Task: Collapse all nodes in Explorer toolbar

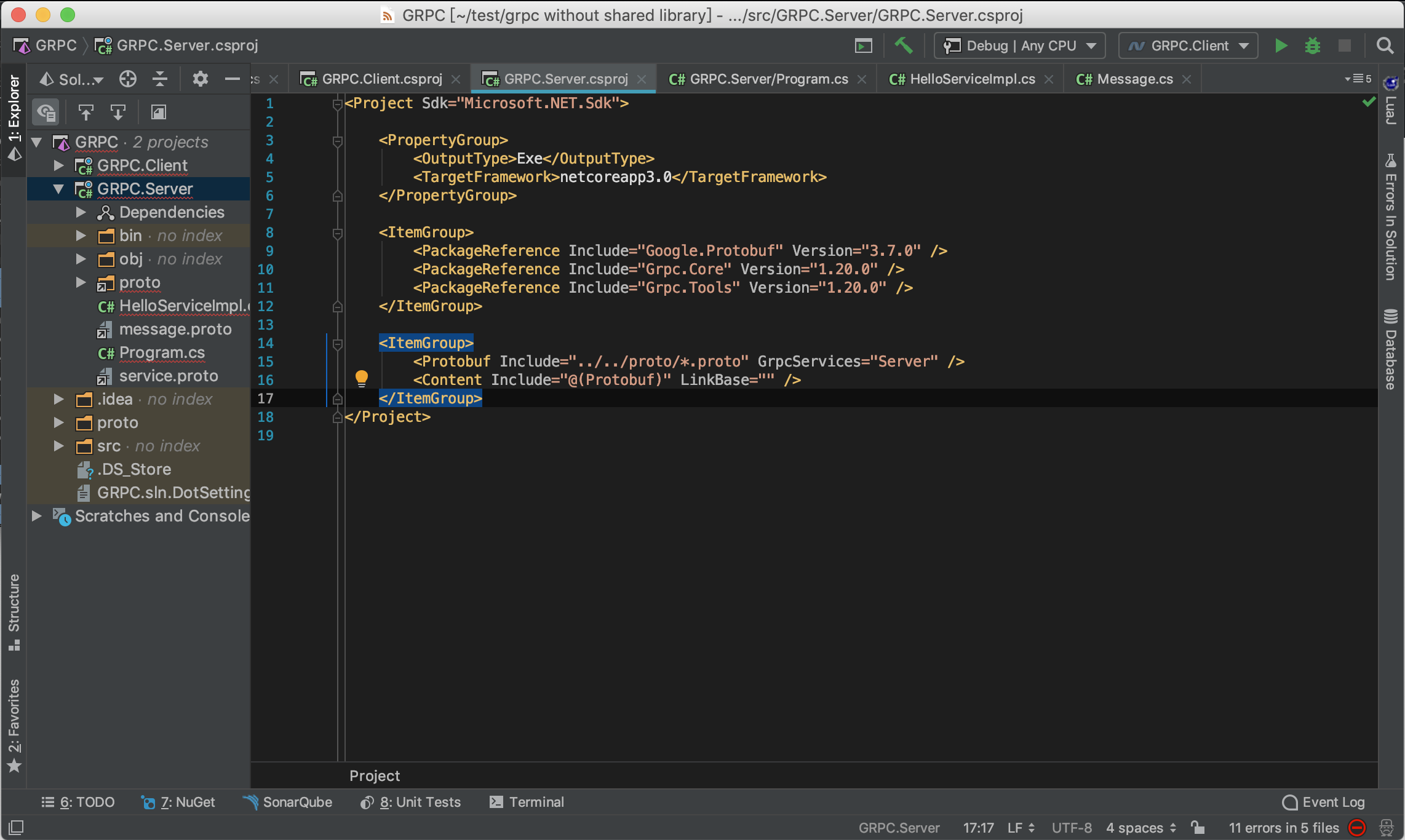Action: pos(160,79)
